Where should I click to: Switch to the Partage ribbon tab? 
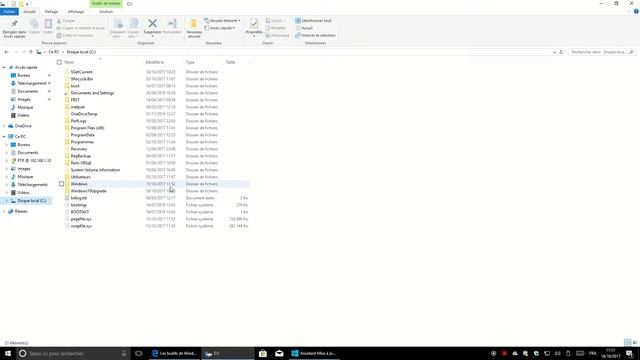click(x=51, y=12)
